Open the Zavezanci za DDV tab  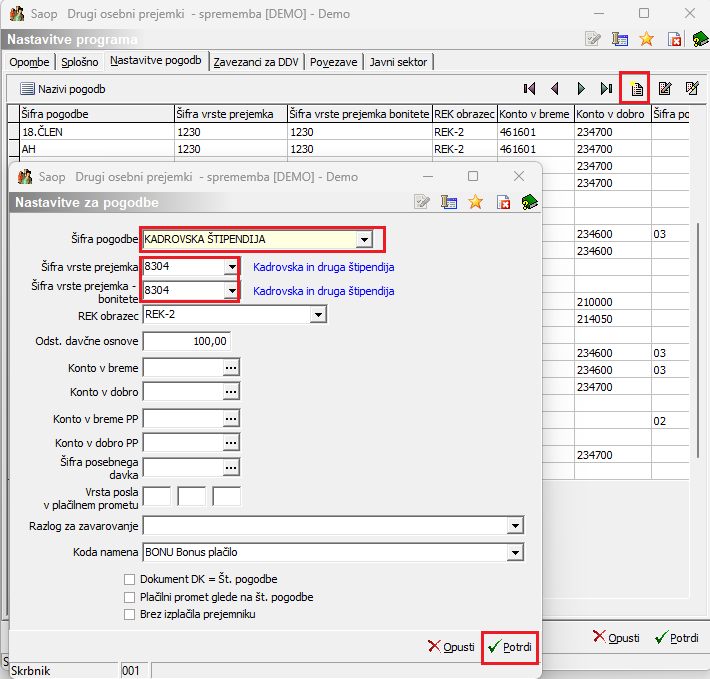pos(256,62)
